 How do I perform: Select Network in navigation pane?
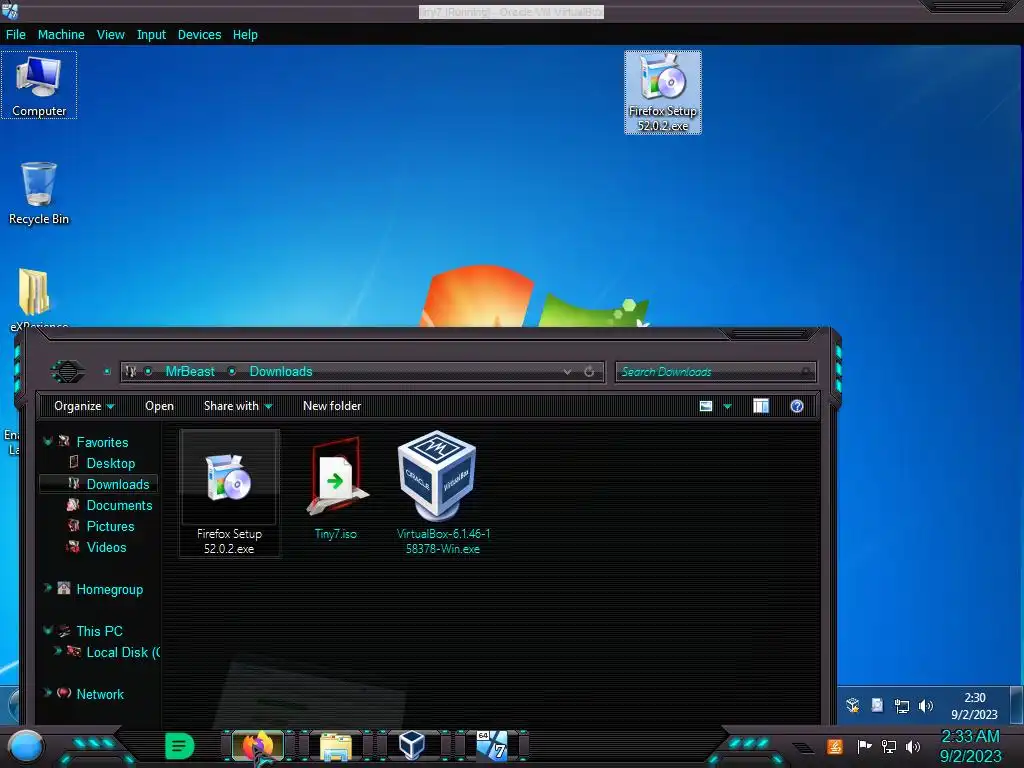pos(100,694)
